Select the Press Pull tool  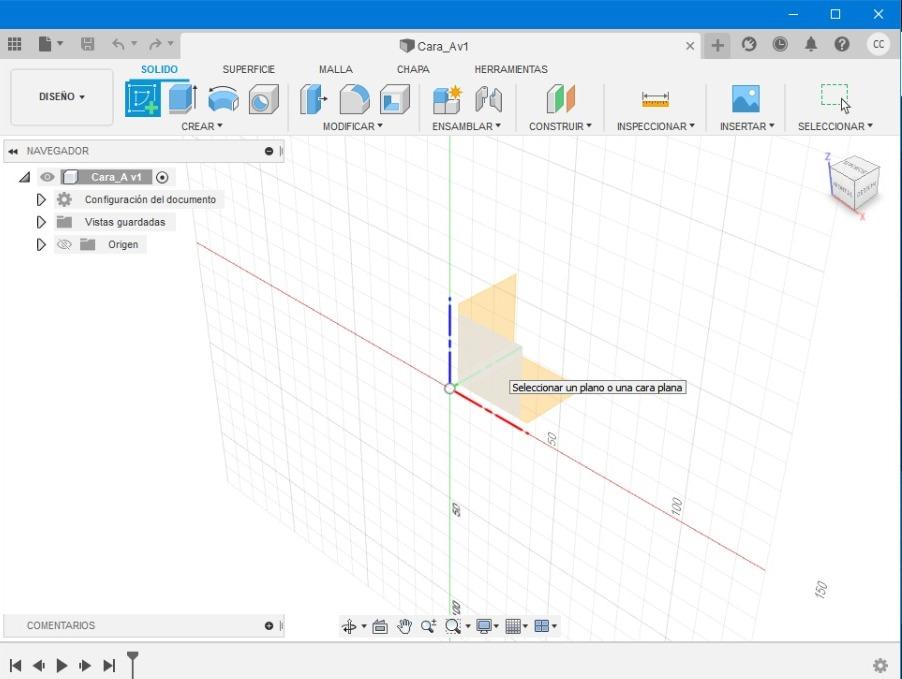[x=314, y=99]
